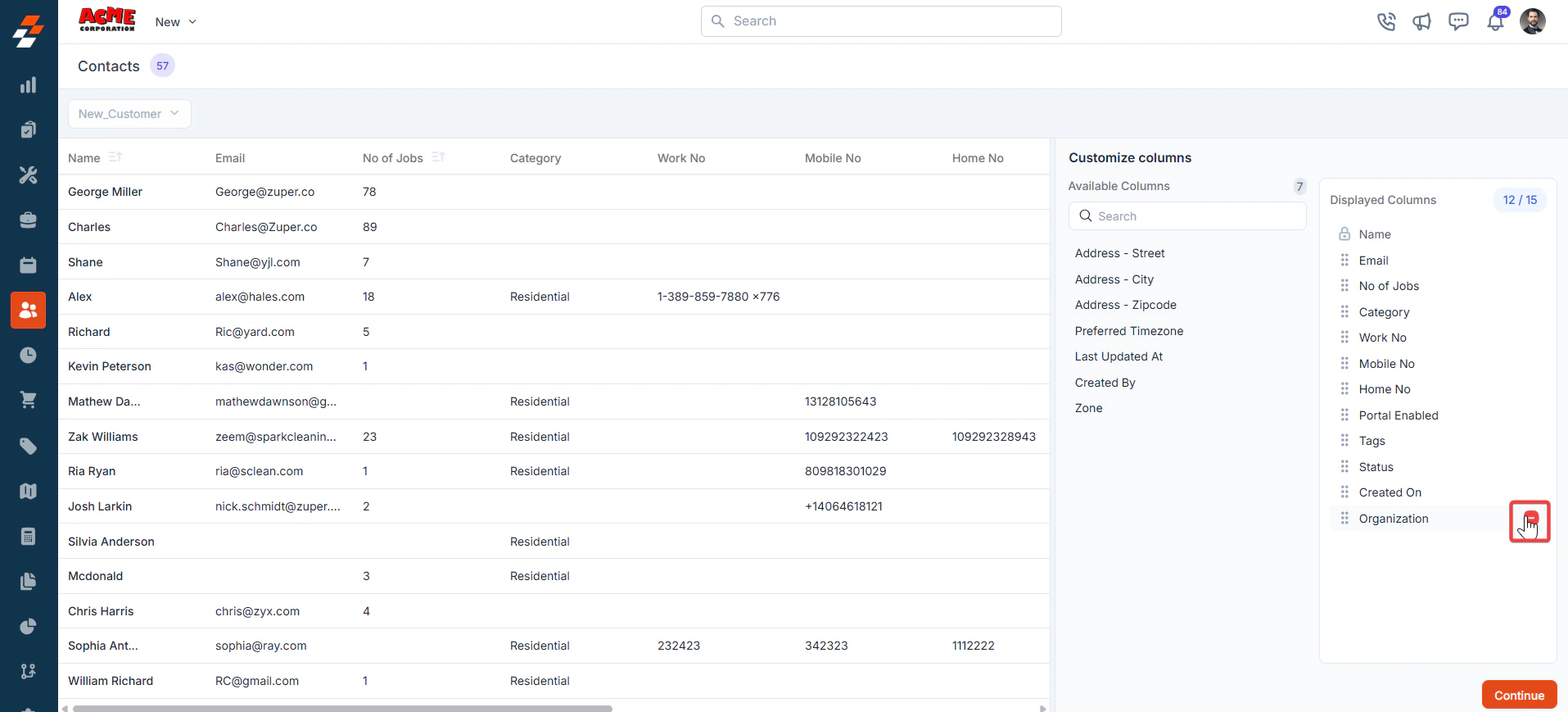1568x712 pixels.
Task: Select Created On in displayed columns
Action: click(x=1390, y=492)
